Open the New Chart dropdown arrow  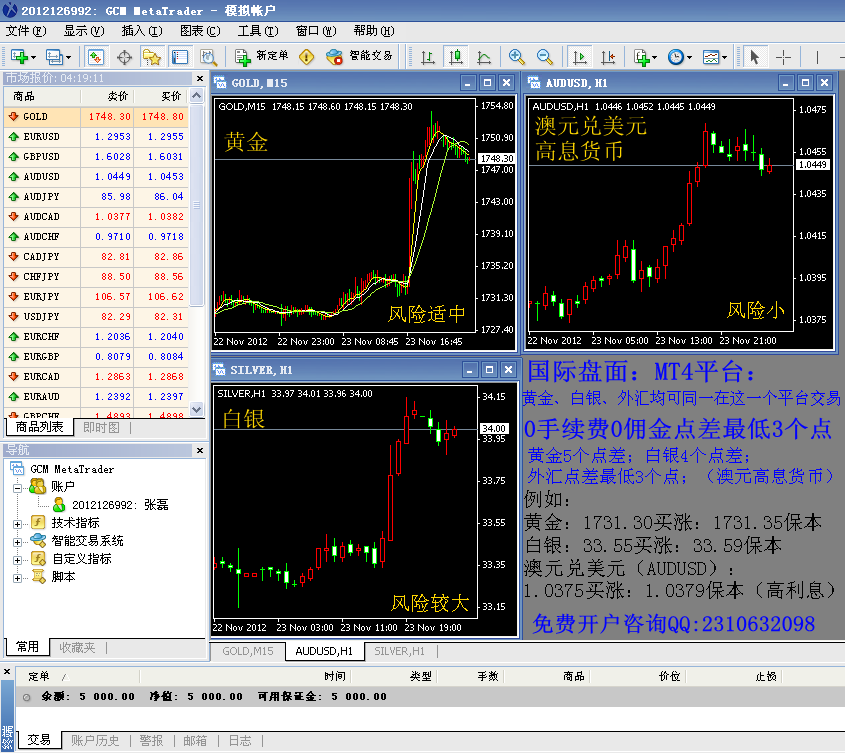point(33,57)
